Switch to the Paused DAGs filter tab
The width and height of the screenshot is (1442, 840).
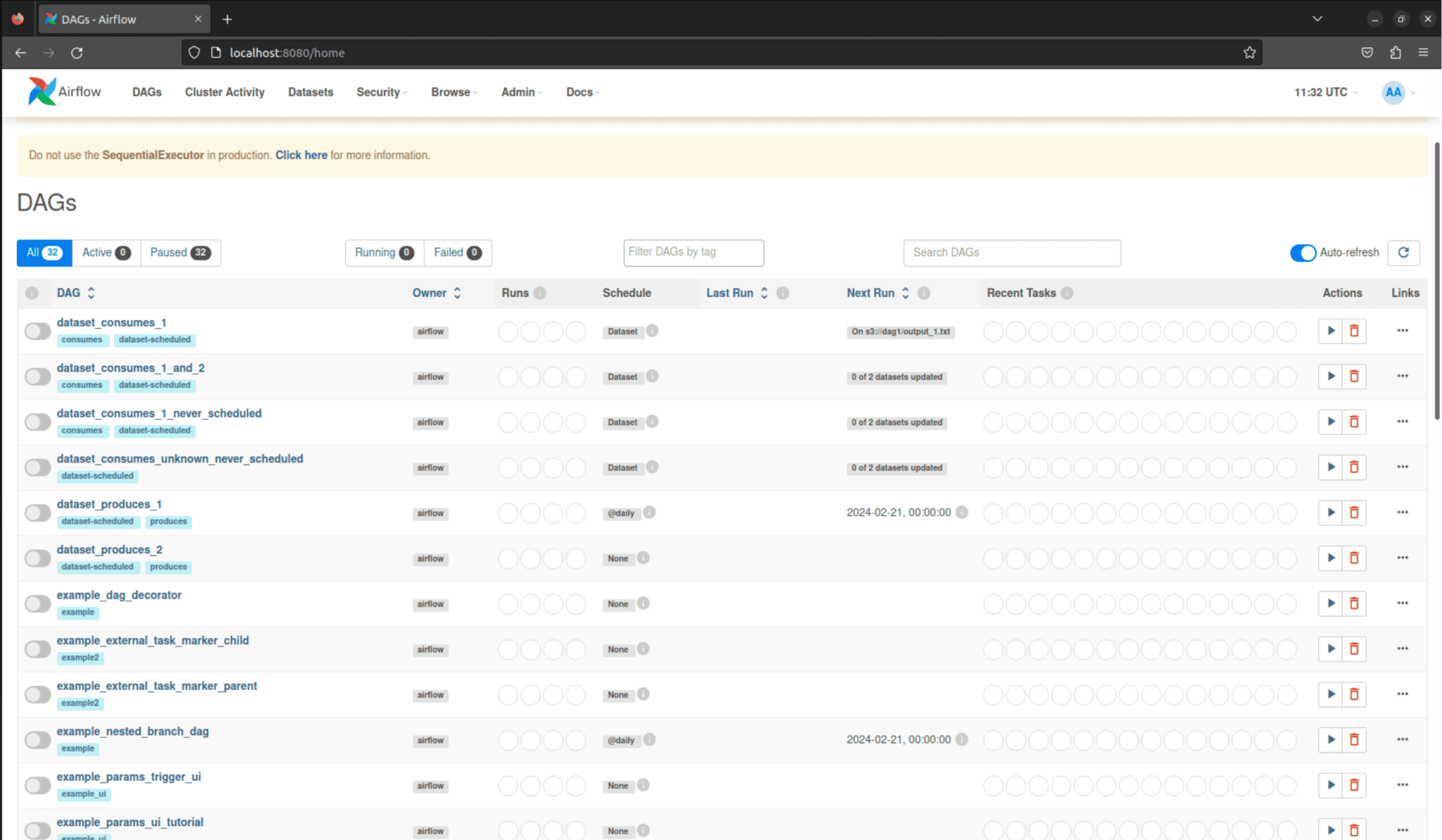tap(180, 253)
